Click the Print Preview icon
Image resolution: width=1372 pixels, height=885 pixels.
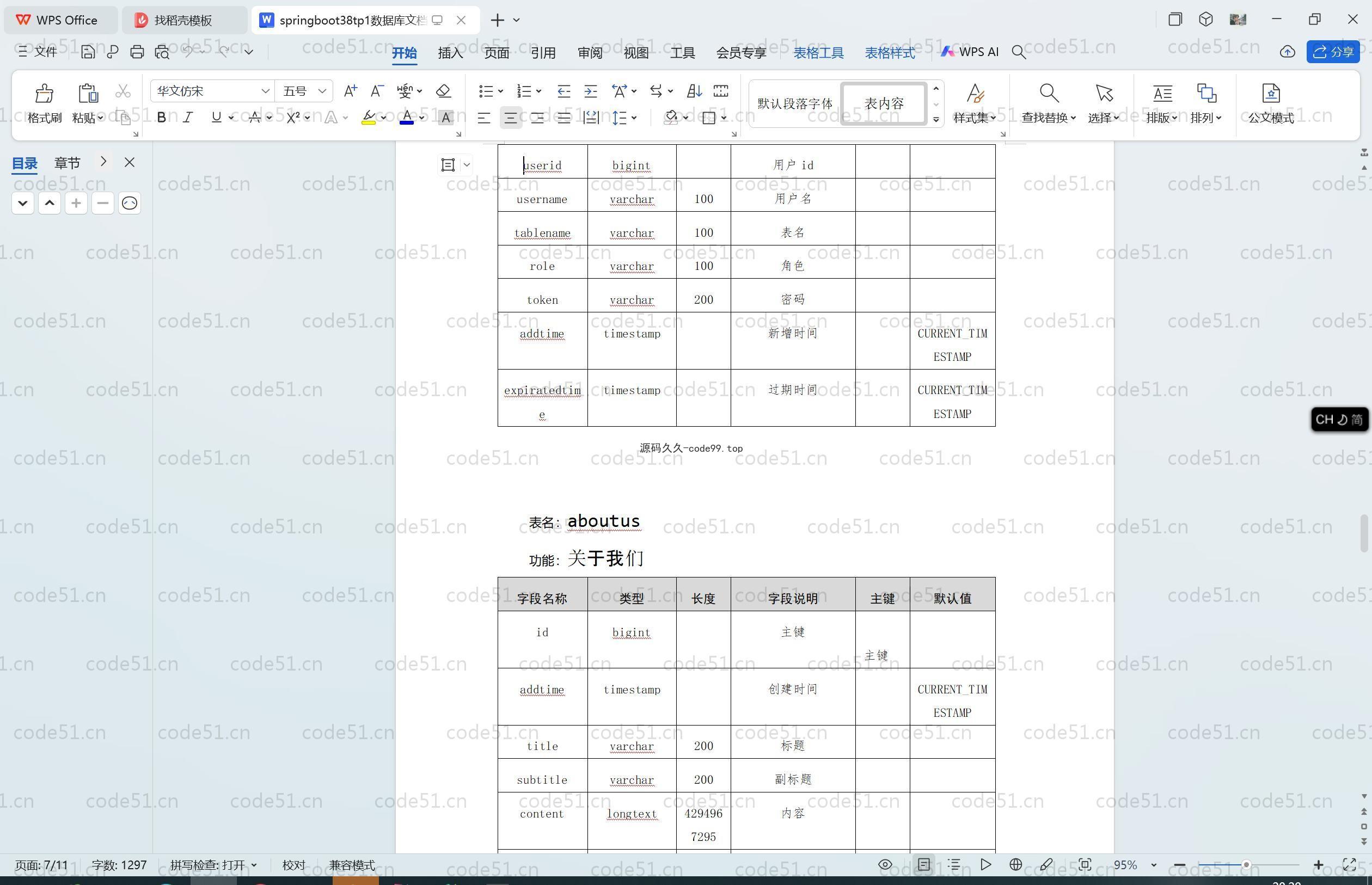click(162, 52)
